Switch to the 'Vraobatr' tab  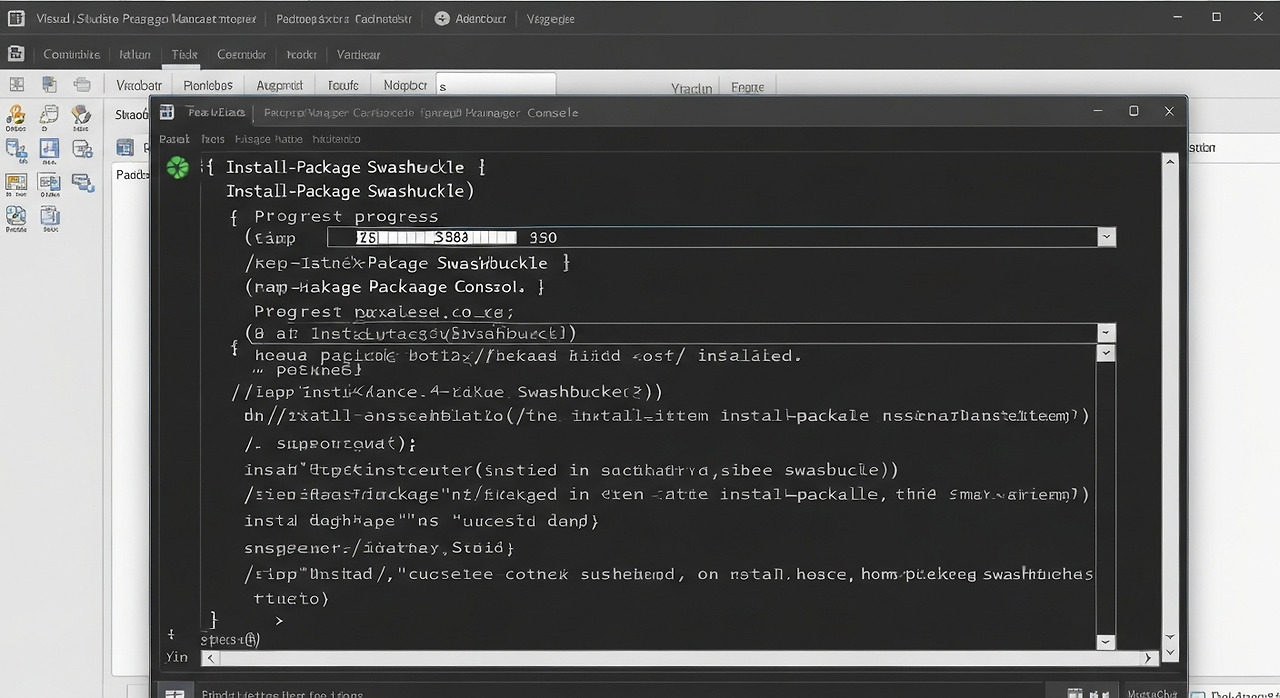tap(139, 86)
